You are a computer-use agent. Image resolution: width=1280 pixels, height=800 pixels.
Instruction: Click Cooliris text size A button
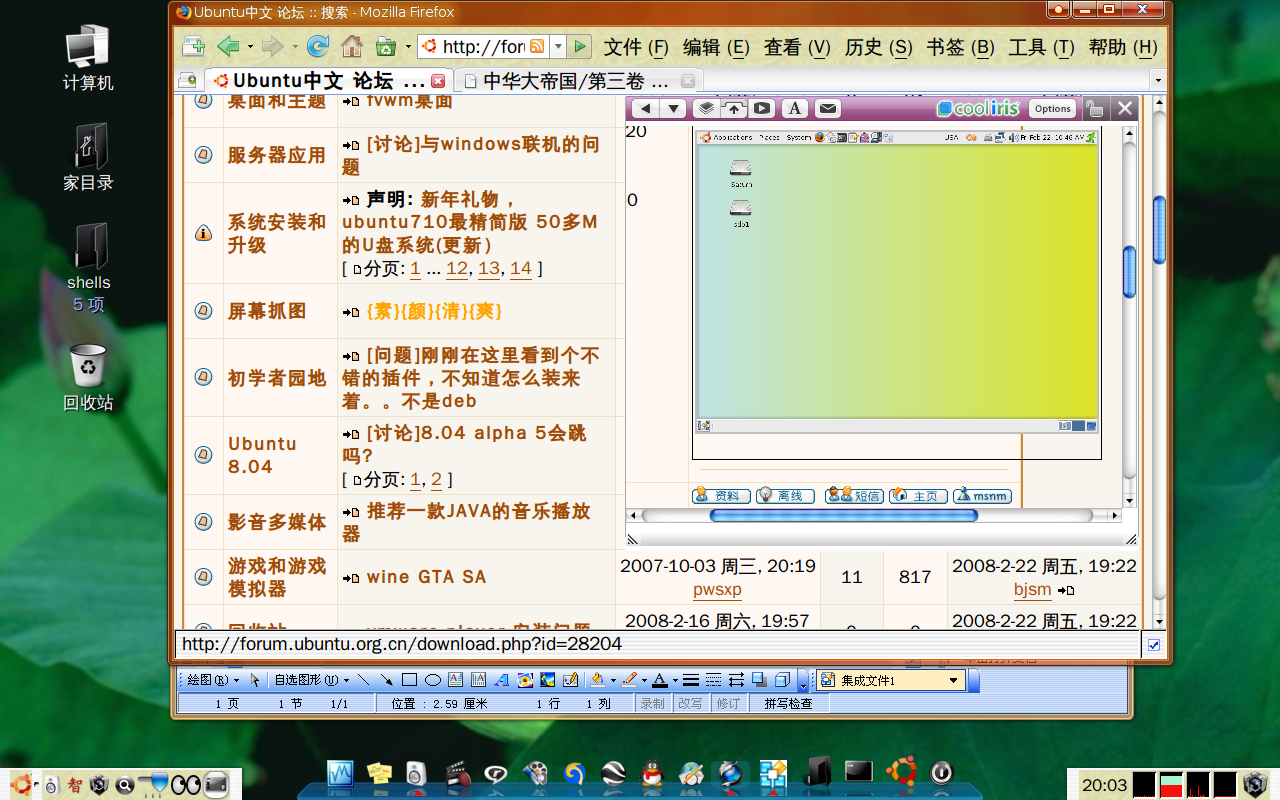coord(795,109)
